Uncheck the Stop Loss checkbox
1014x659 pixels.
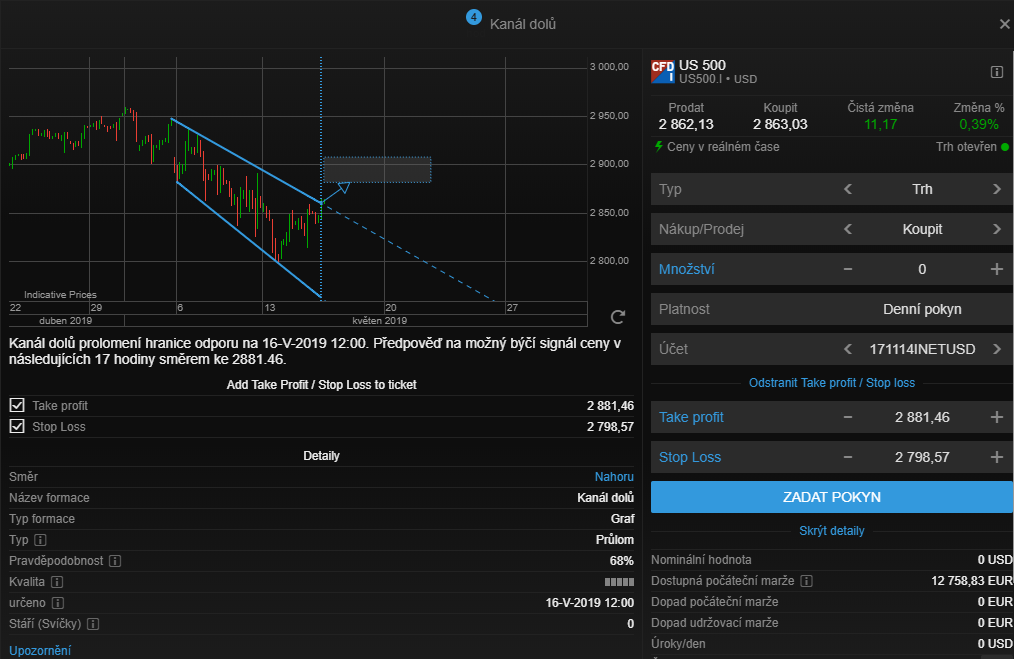[x=17, y=426]
